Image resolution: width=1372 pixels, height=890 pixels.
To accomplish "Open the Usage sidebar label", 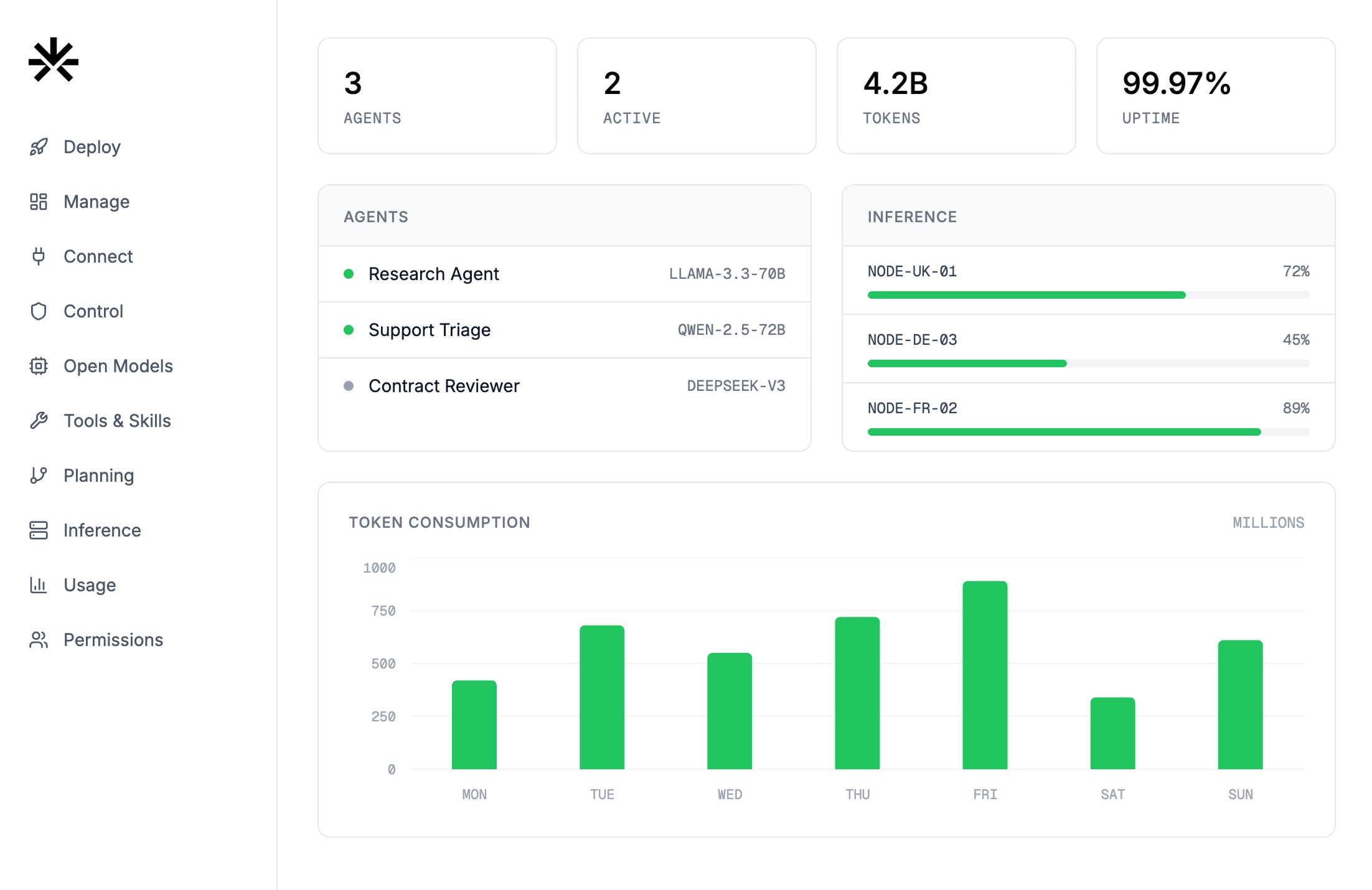I will (90, 585).
